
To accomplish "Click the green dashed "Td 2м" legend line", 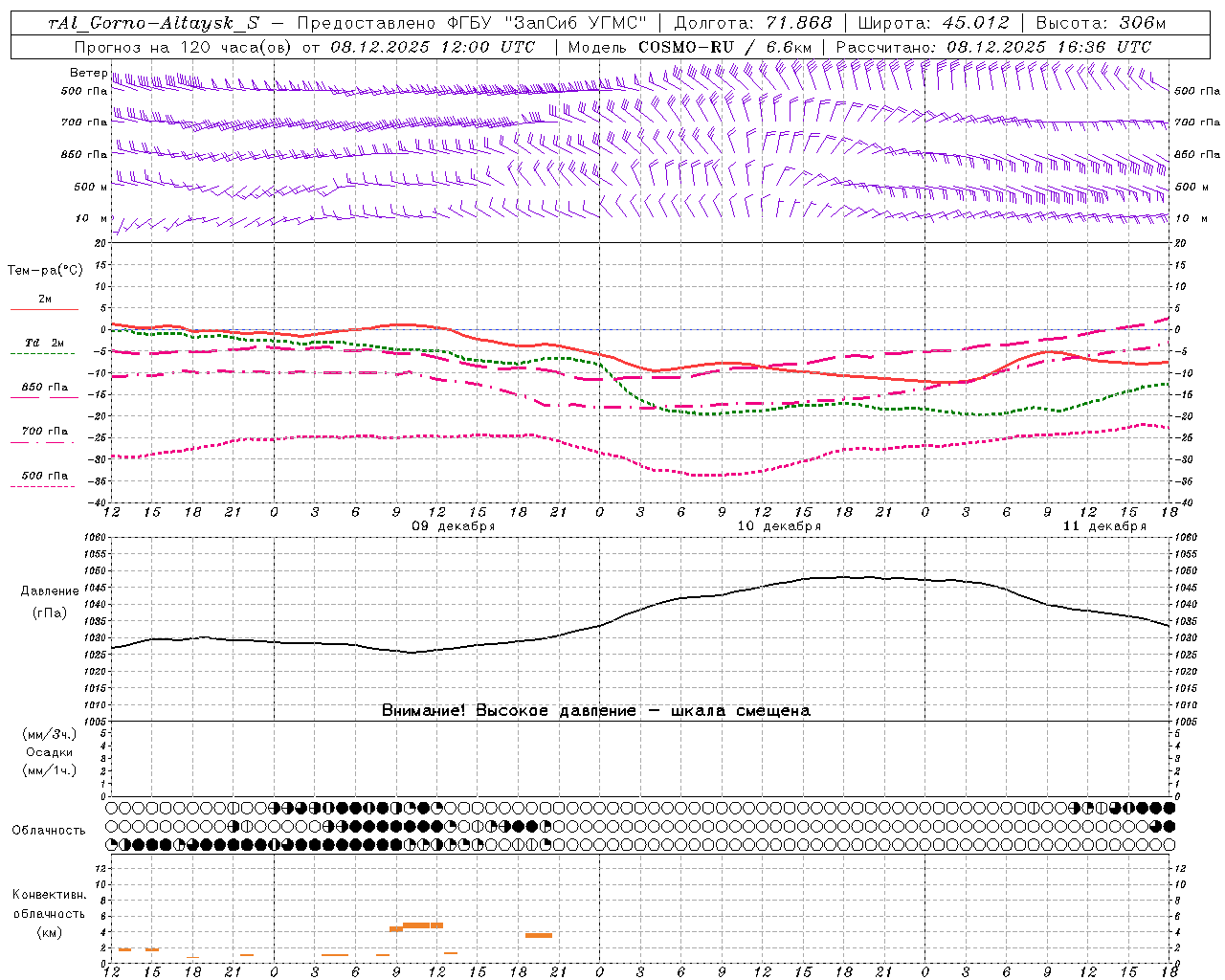I will pos(42,354).
